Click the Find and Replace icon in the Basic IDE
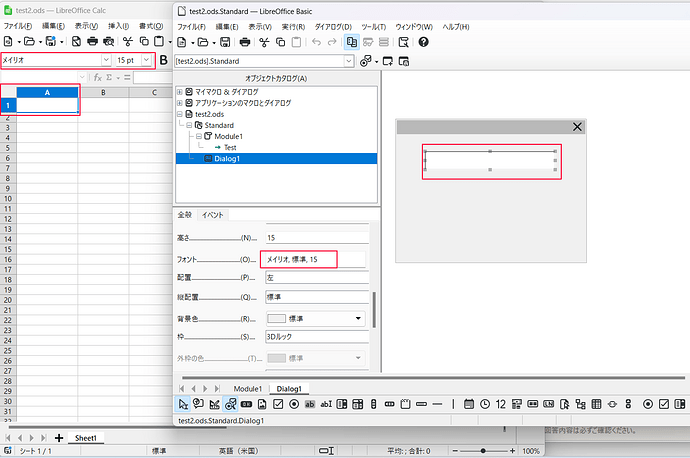The height and width of the screenshot is (458, 690). coord(403,42)
